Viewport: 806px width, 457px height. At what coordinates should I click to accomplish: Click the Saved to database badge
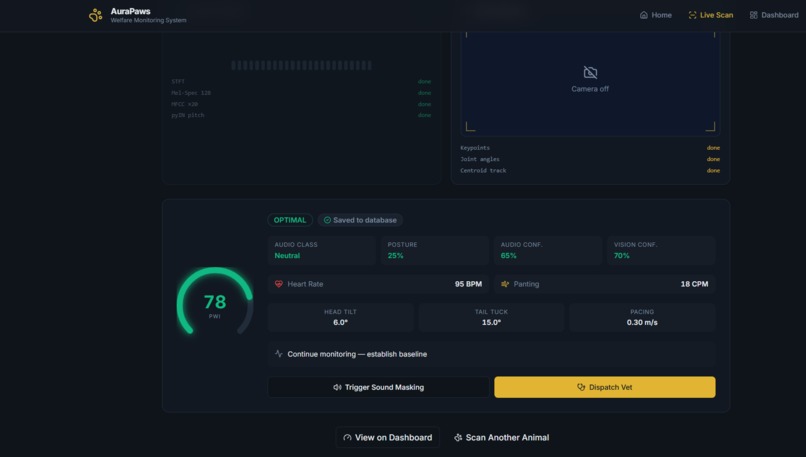click(360, 220)
